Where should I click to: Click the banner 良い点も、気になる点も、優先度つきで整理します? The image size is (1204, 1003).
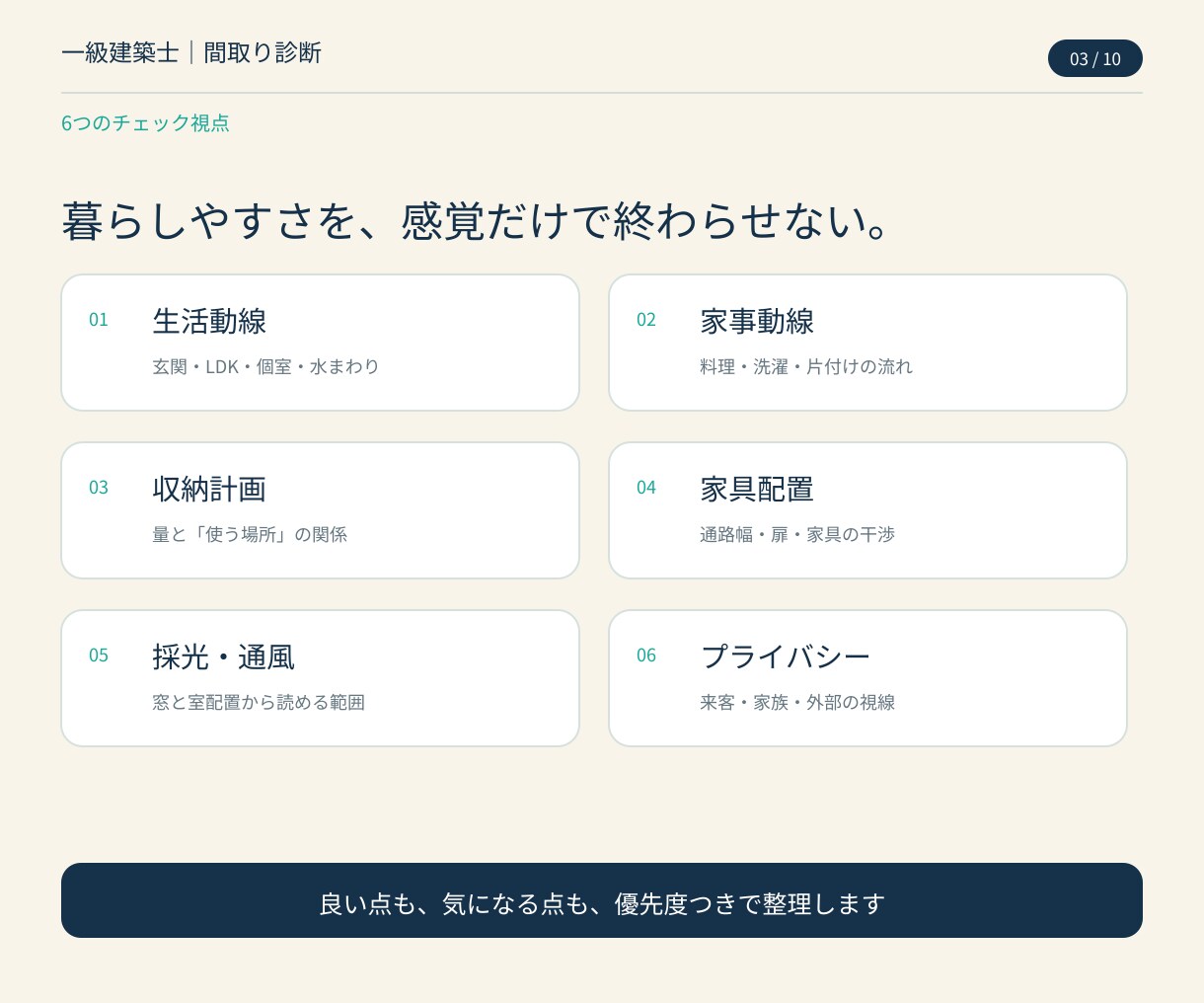tap(602, 900)
